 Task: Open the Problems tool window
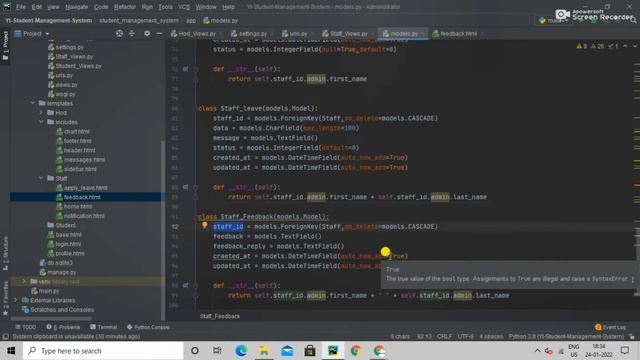63,327
